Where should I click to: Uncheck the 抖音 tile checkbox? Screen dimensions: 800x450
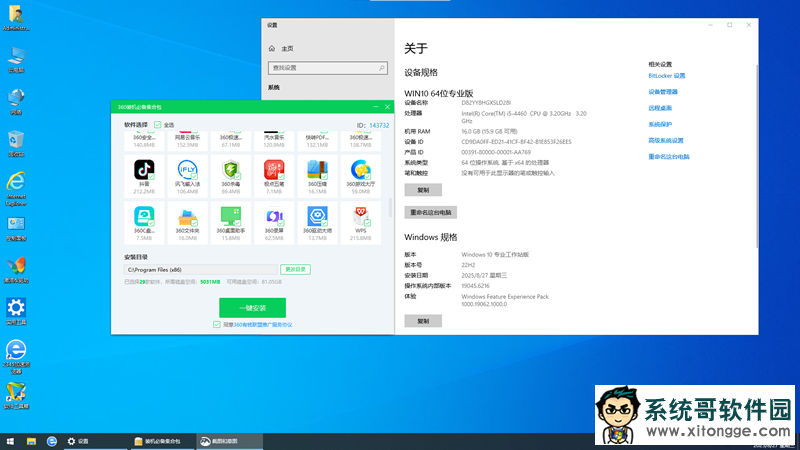click(x=152, y=177)
